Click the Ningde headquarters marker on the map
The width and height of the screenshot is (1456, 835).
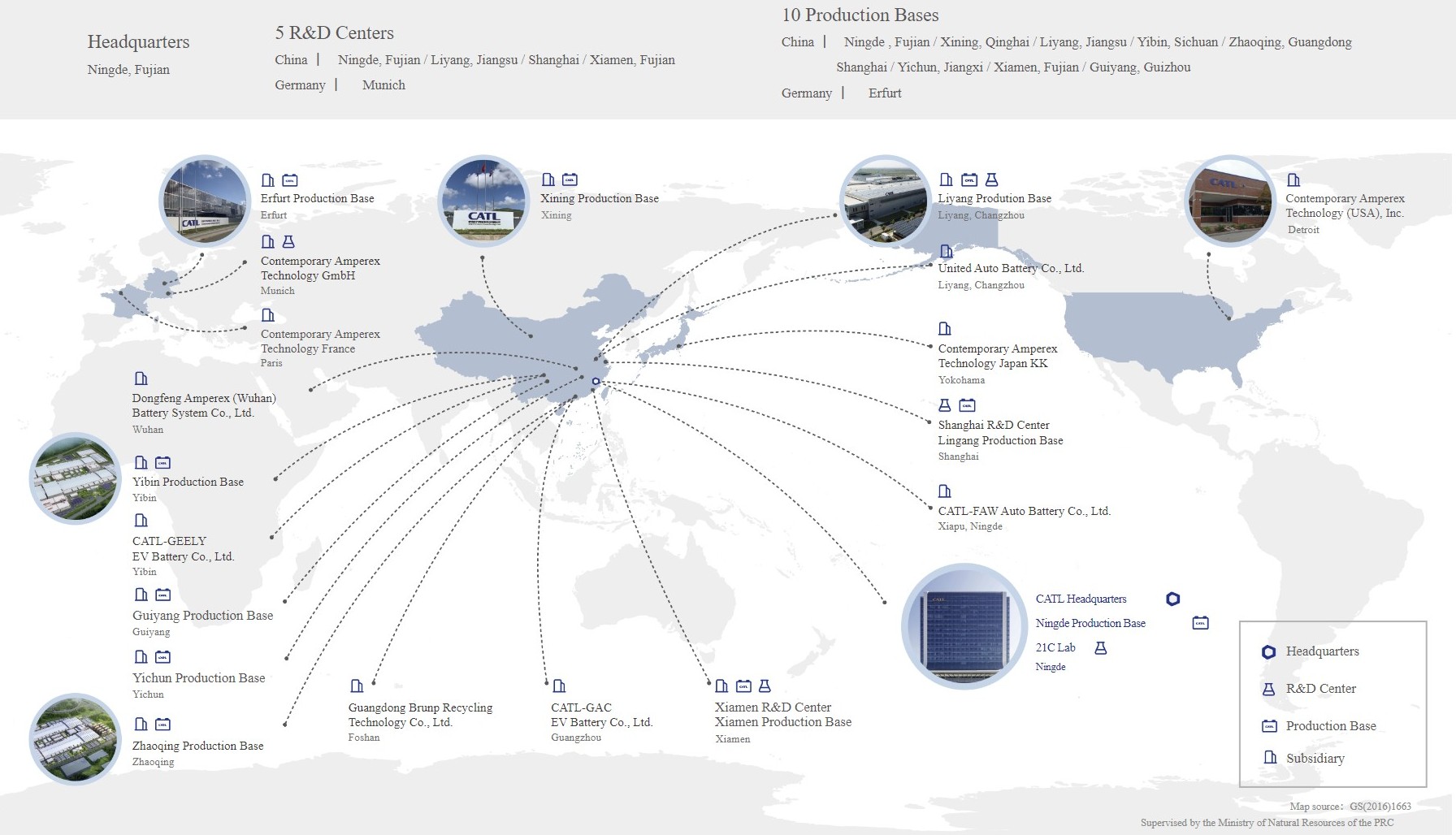click(596, 381)
